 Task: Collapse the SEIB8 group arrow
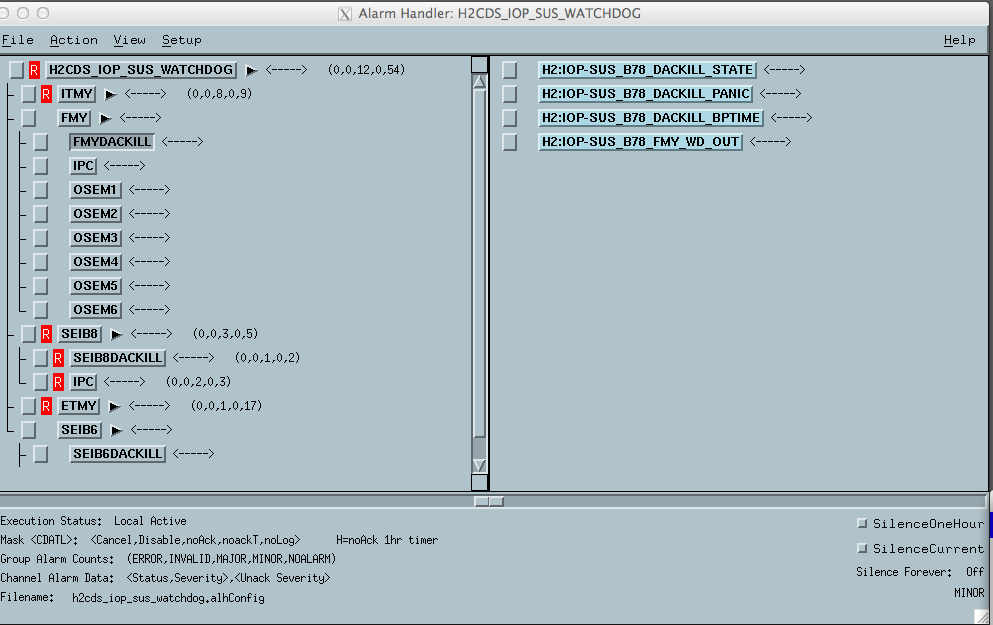pos(116,334)
